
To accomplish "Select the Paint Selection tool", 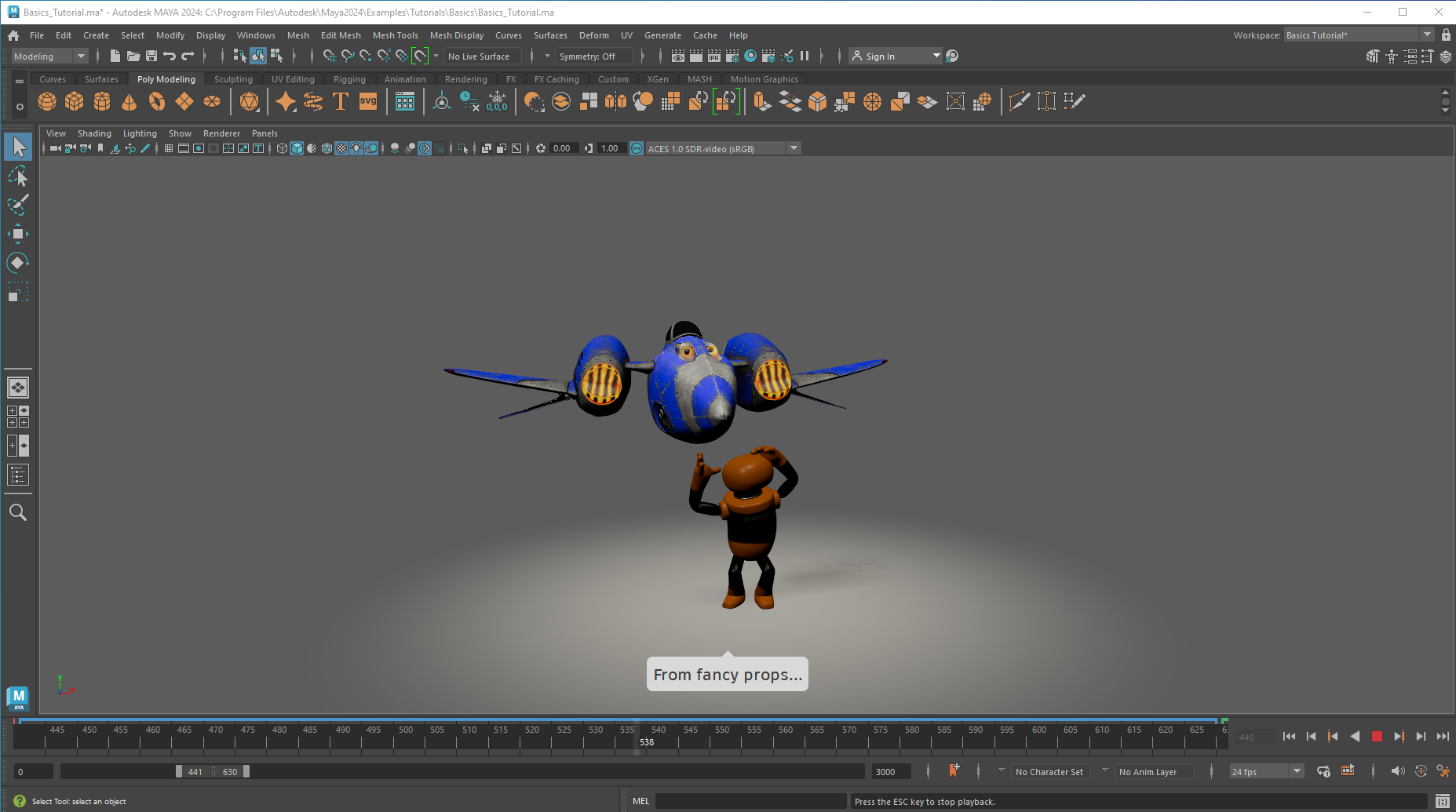I will [18, 205].
